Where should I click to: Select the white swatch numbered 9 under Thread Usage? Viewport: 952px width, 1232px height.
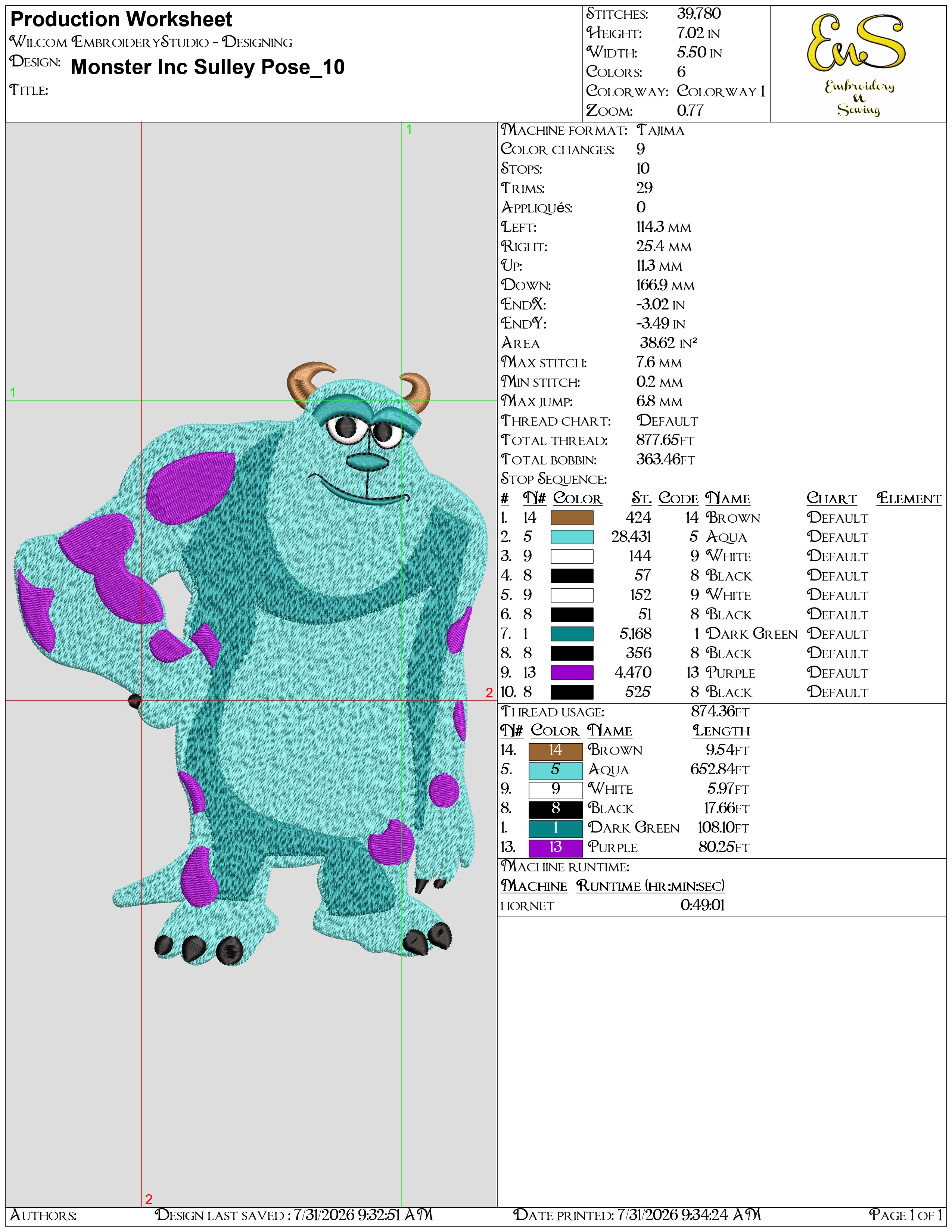(556, 790)
